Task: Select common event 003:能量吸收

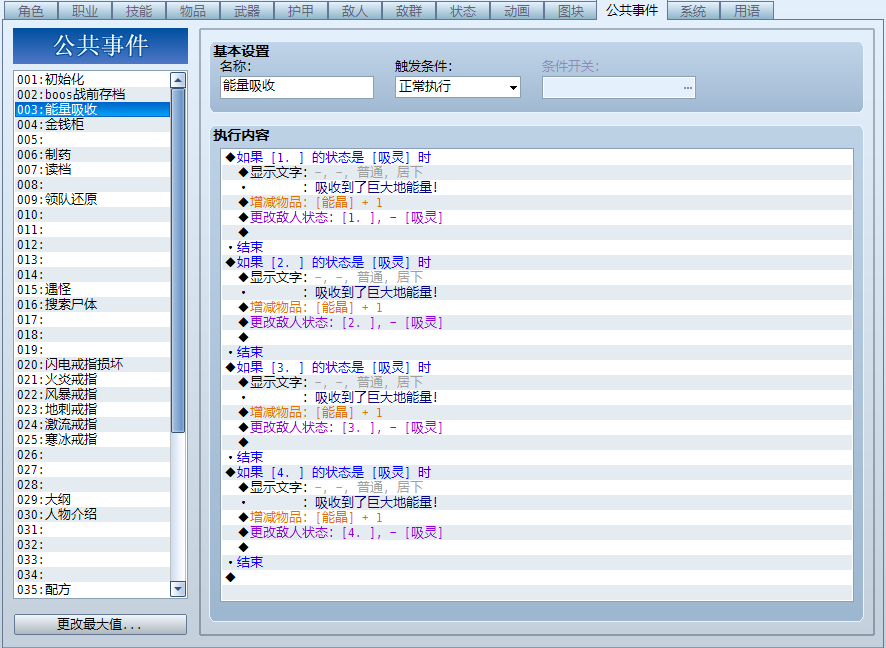Action: pyautogui.click(x=92, y=110)
